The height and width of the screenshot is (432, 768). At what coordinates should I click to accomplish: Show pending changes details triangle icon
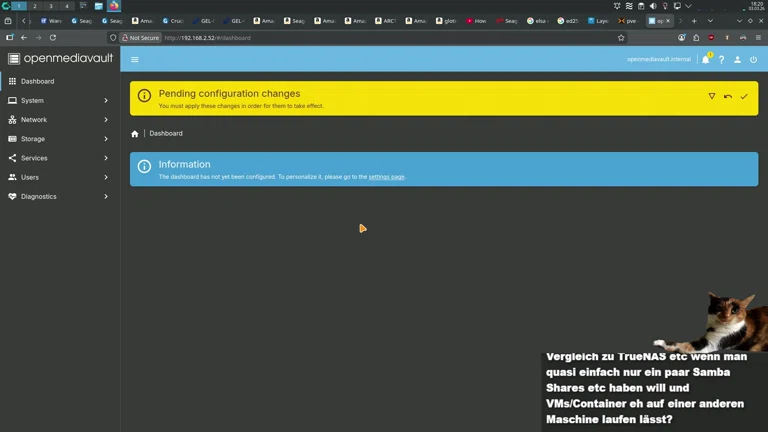(x=712, y=97)
